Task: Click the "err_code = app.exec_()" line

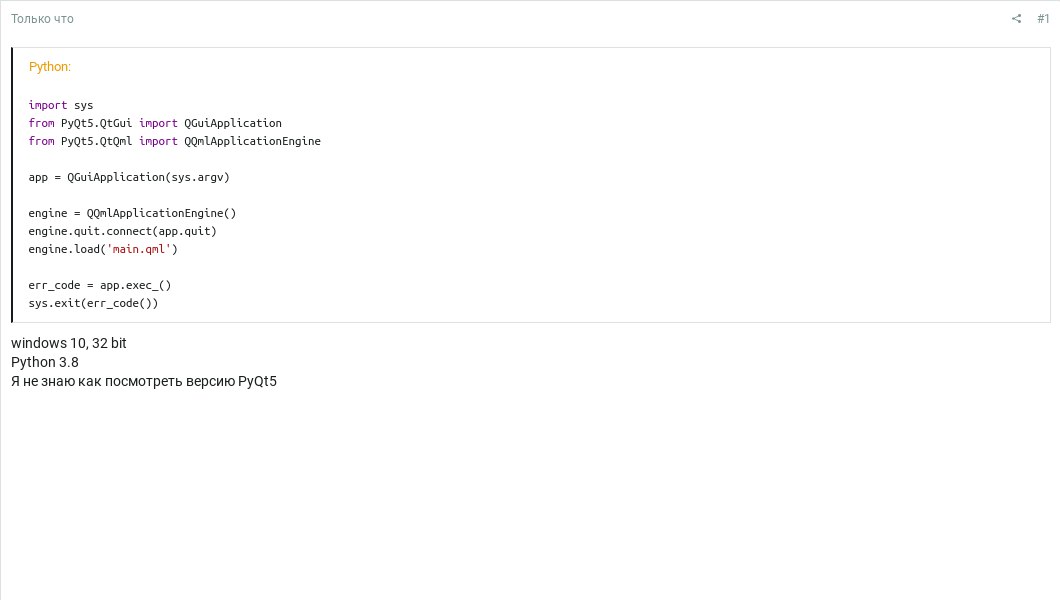Action: pos(100,285)
